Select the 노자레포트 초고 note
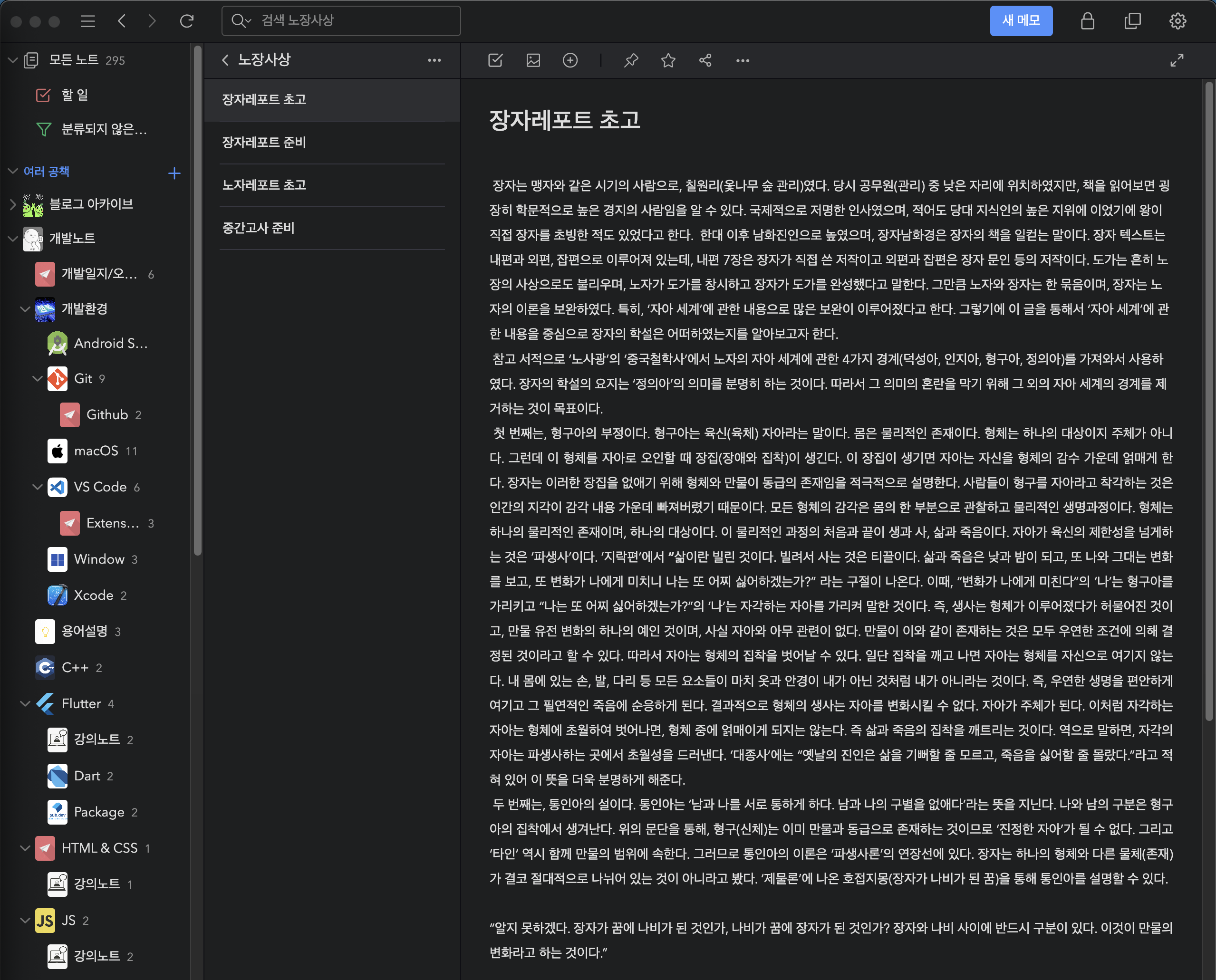 tap(264, 185)
